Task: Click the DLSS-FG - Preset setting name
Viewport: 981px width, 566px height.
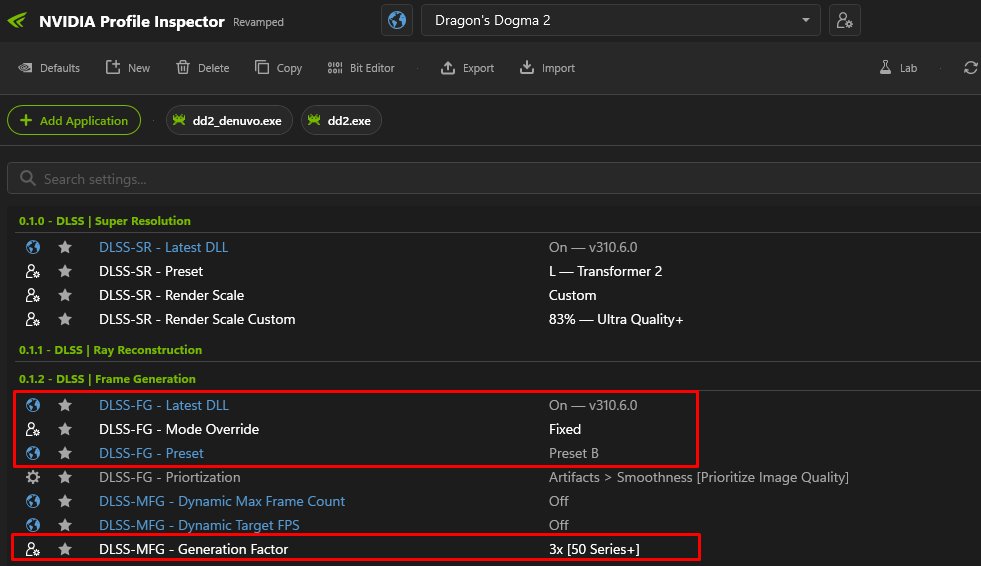Action: [x=151, y=453]
